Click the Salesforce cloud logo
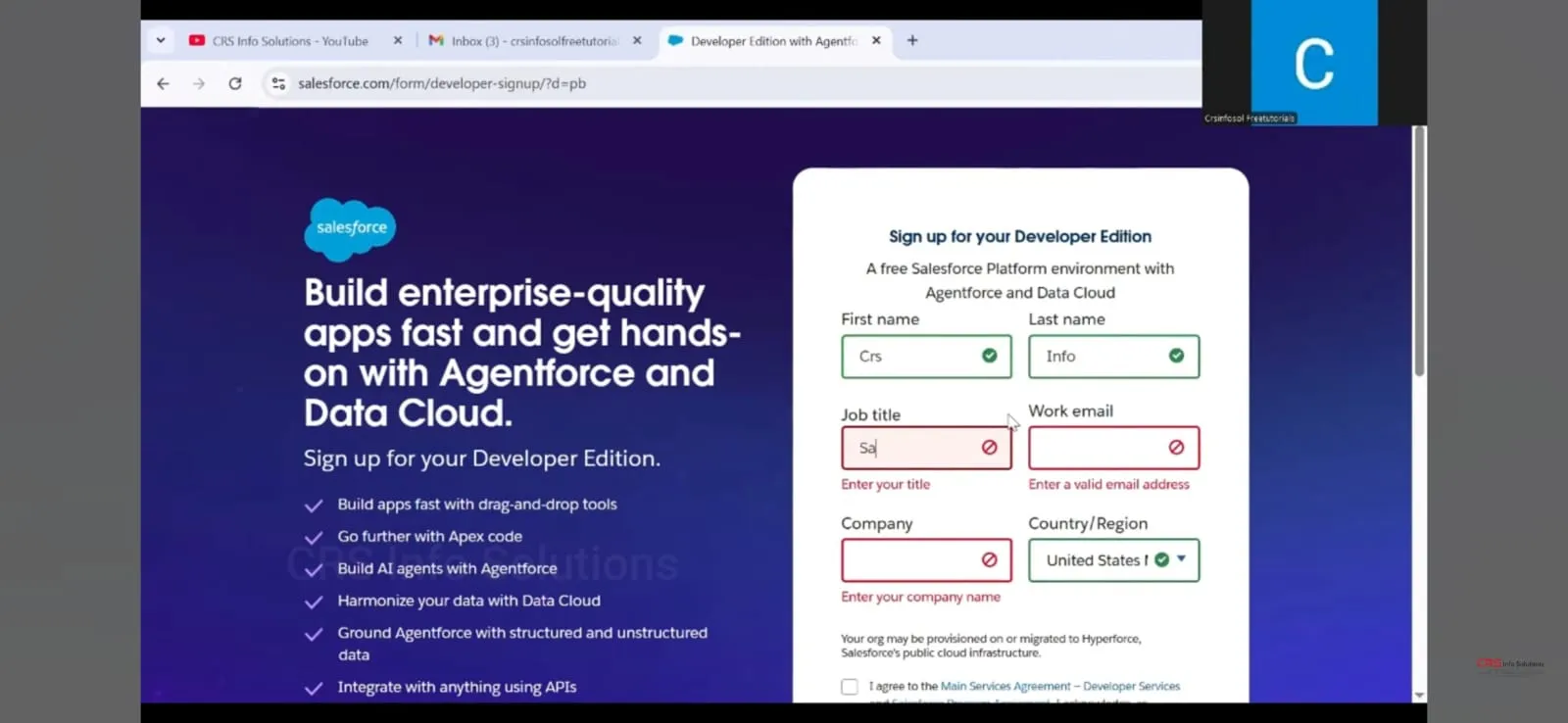 pyautogui.click(x=350, y=228)
